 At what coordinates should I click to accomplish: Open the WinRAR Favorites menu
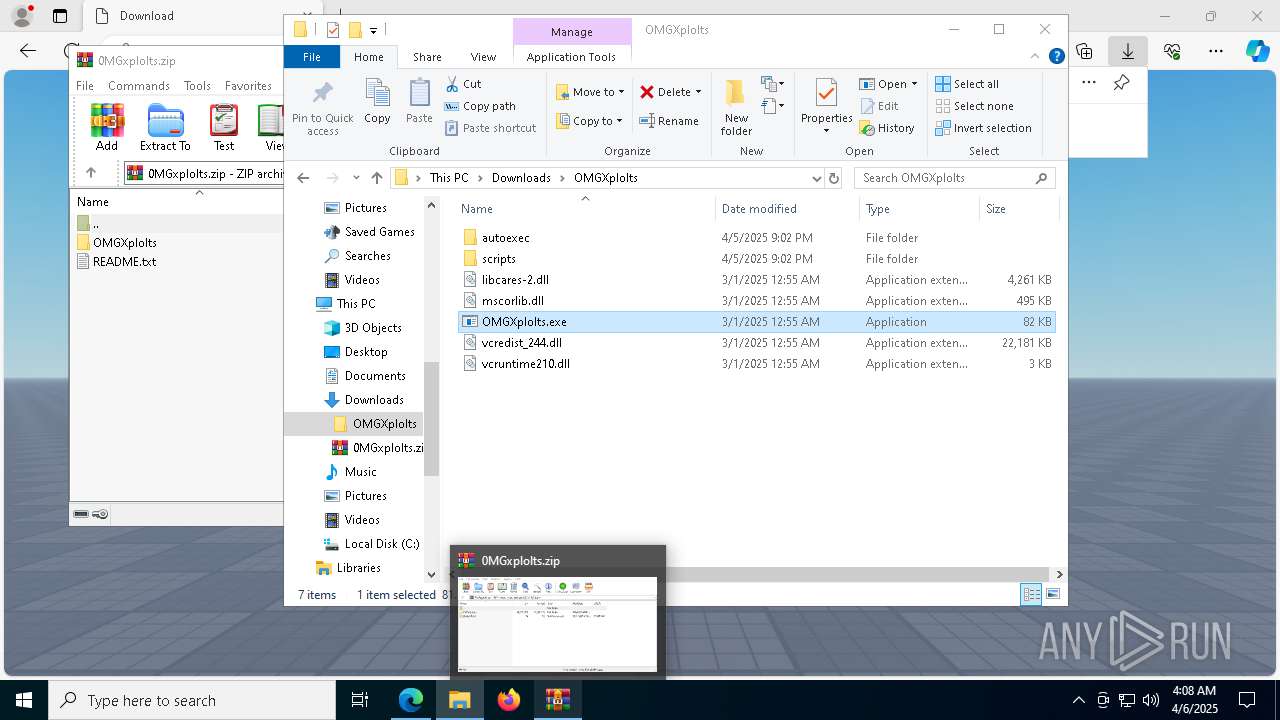coord(248,86)
